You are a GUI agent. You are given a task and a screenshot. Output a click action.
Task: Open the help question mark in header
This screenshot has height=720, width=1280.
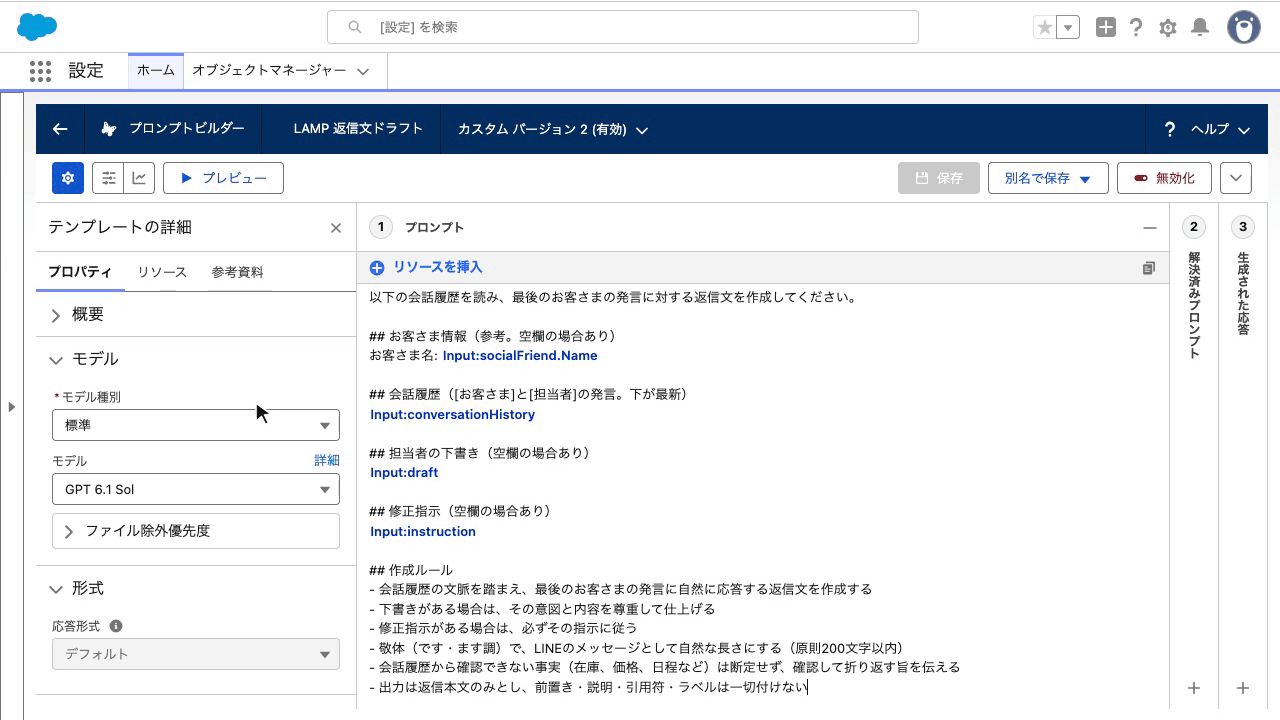tap(1136, 28)
